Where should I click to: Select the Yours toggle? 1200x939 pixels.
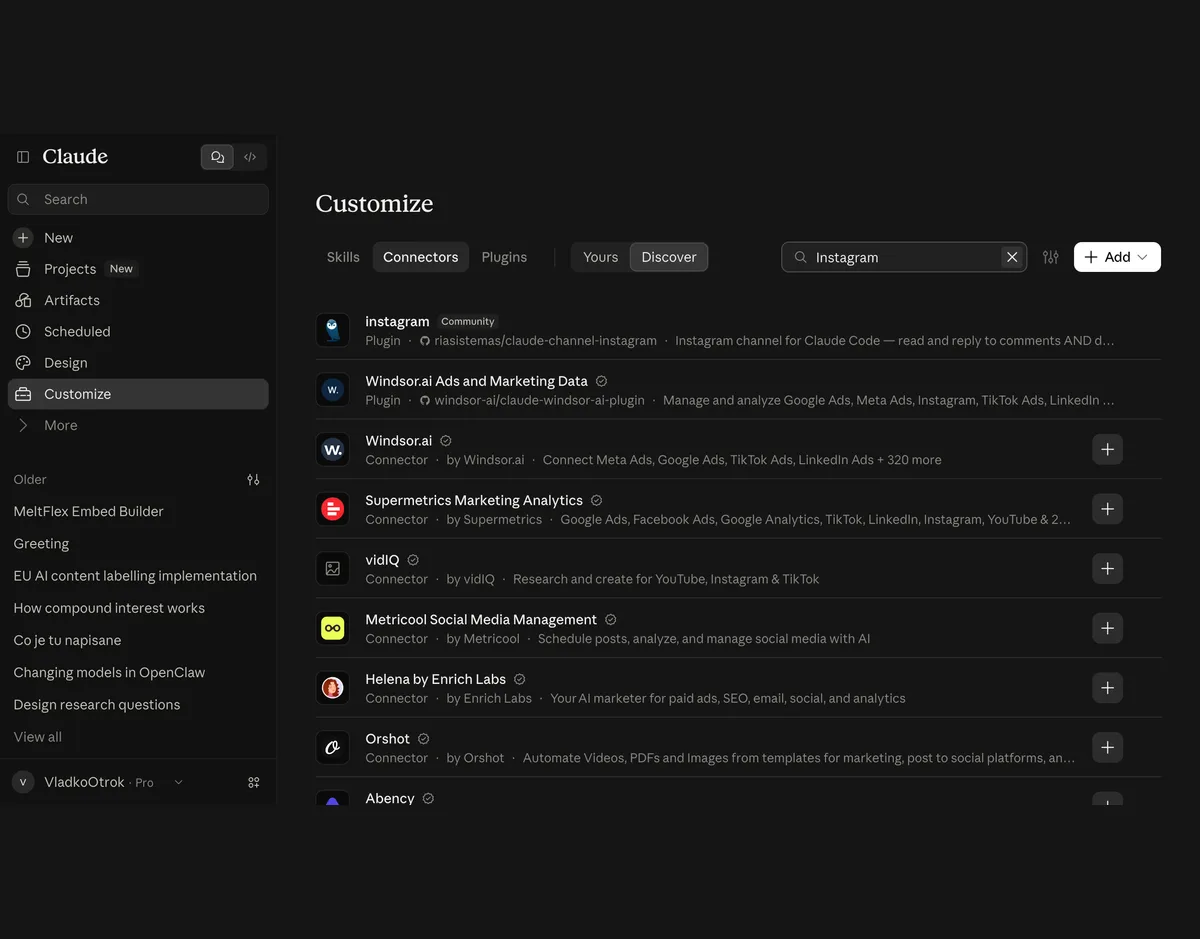[601, 257]
